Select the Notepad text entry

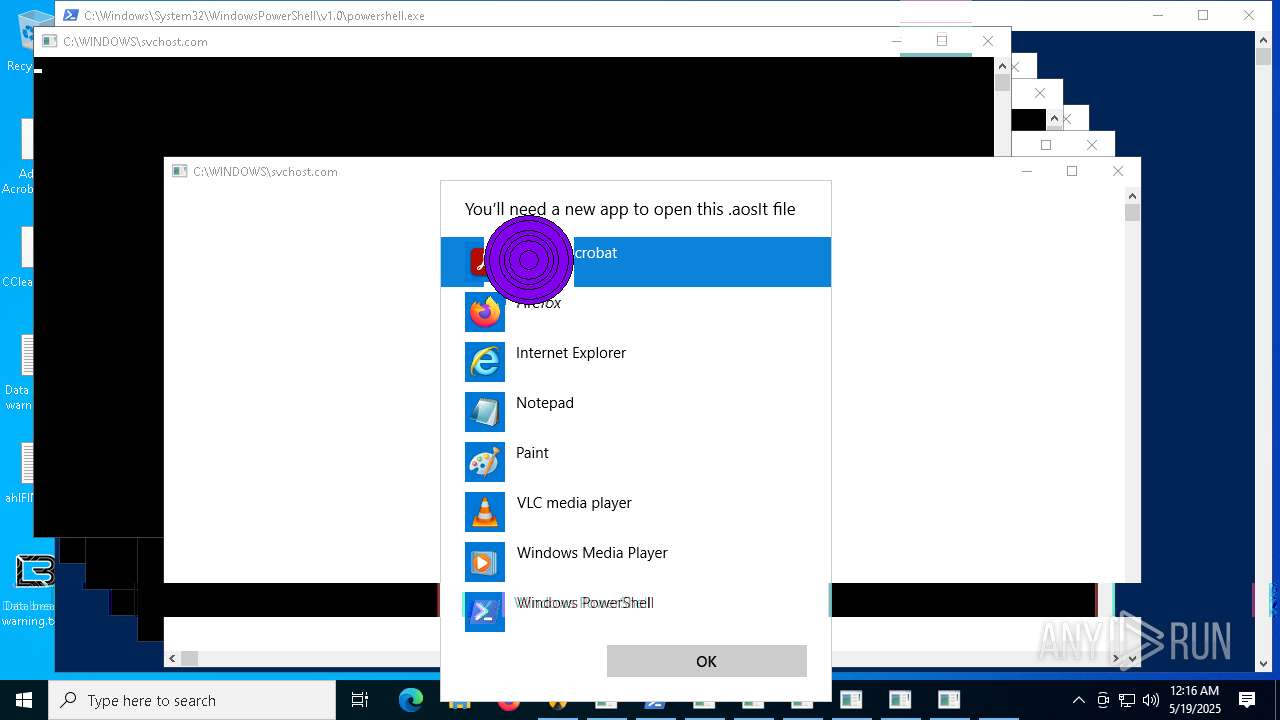545,403
